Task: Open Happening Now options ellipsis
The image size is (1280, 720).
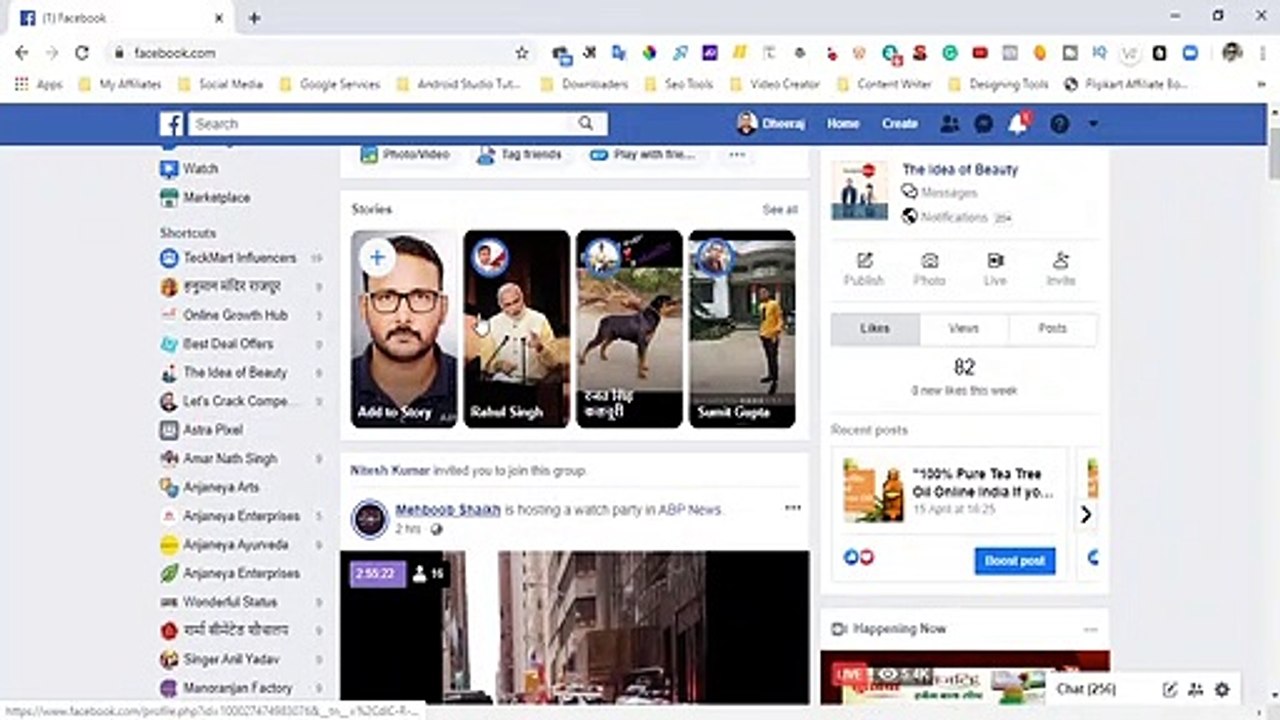Action: (x=1090, y=630)
